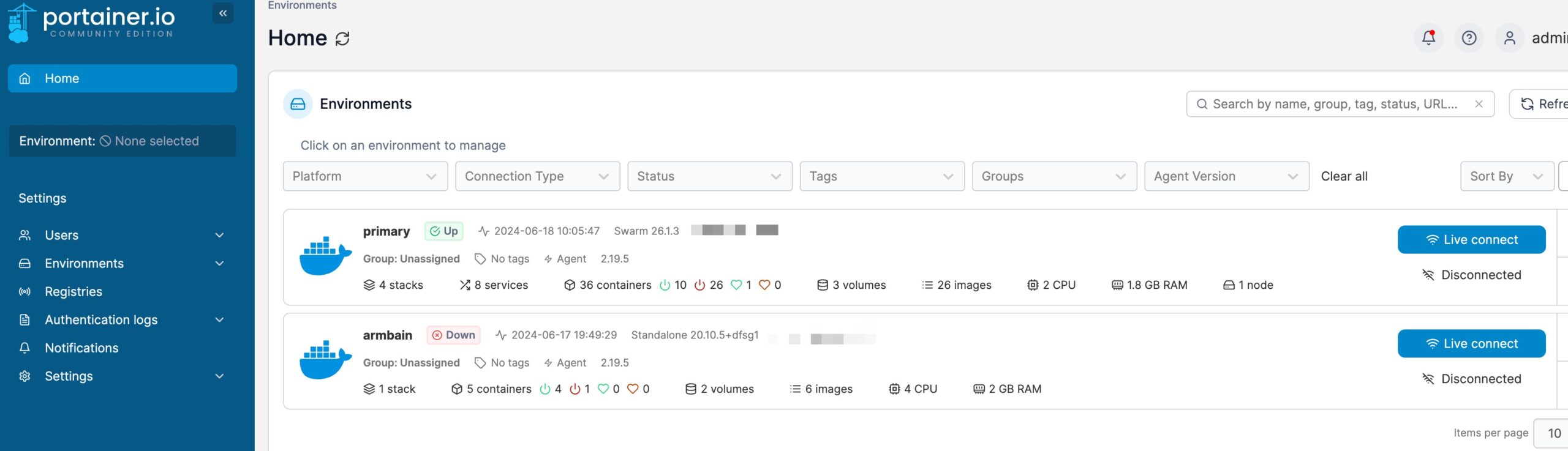Open the Agent Version filter dropdown
1568x451 pixels.
coord(1227,176)
